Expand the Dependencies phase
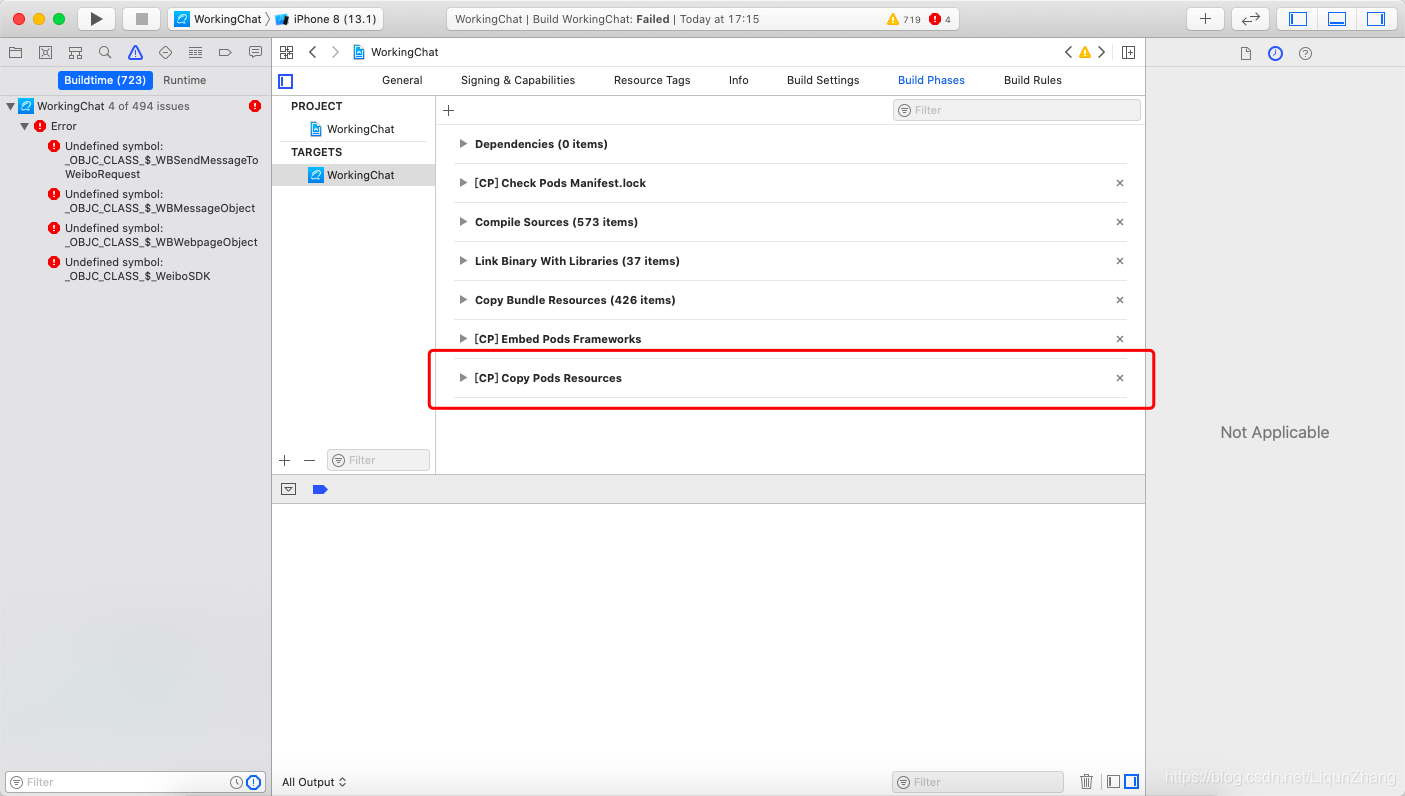The height and width of the screenshot is (796, 1405). point(463,144)
